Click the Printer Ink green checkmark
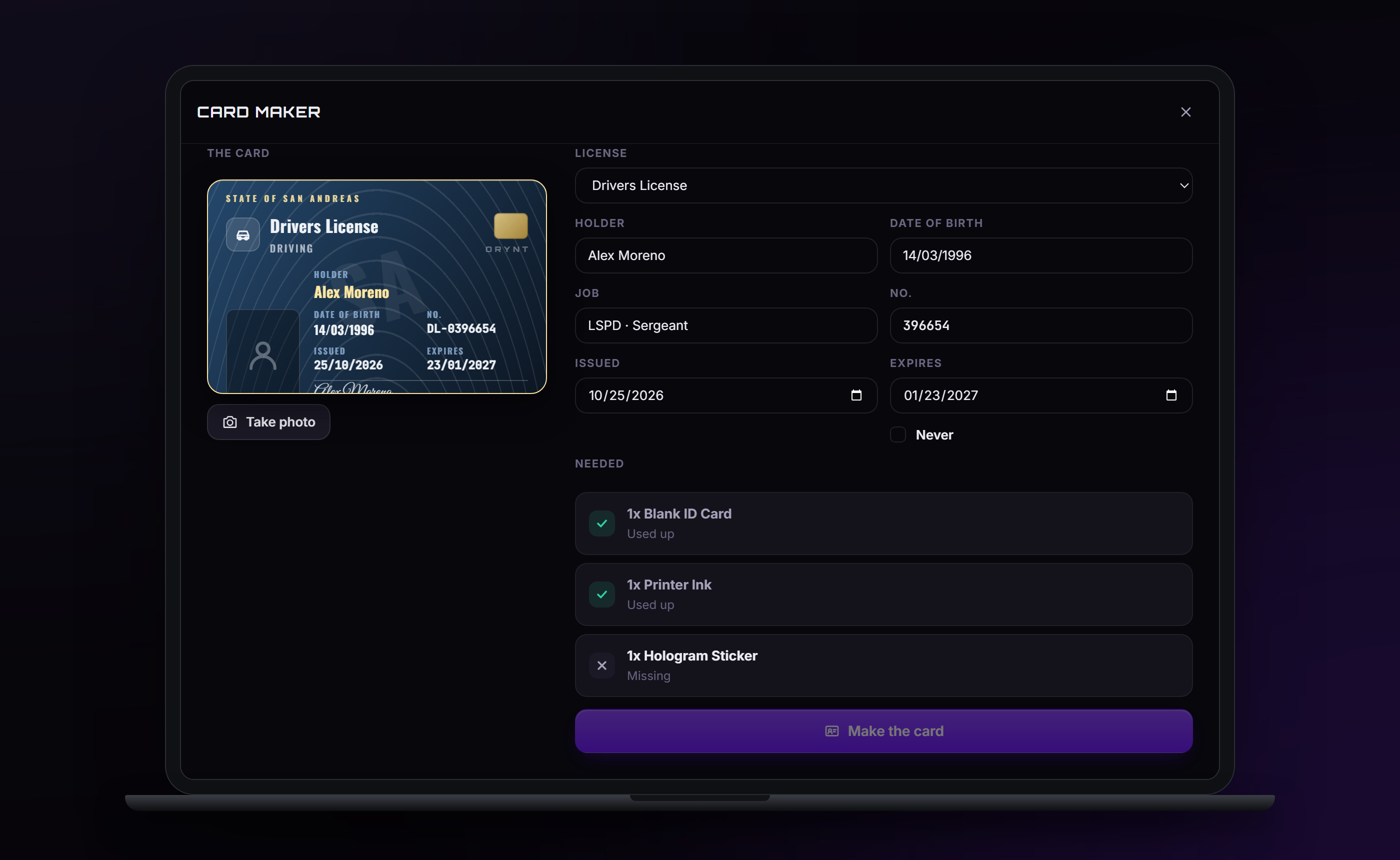1400x860 pixels. [601, 594]
